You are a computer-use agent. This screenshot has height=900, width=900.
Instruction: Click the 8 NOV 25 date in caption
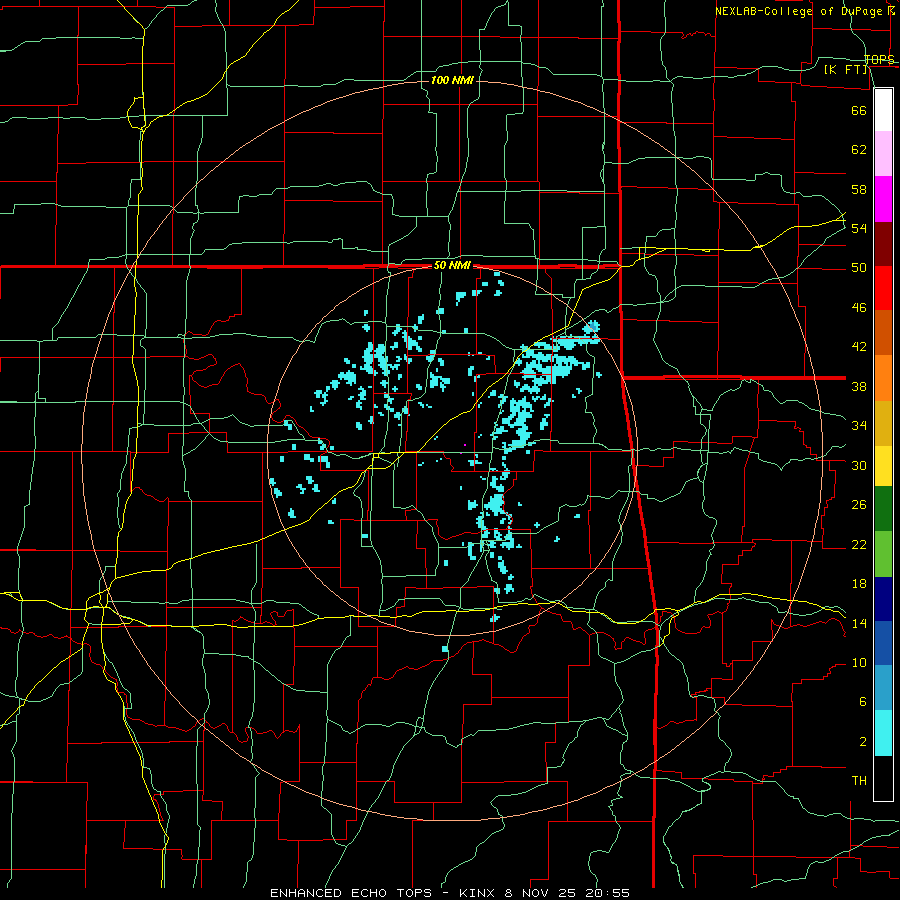pyautogui.click(x=542, y=893)
